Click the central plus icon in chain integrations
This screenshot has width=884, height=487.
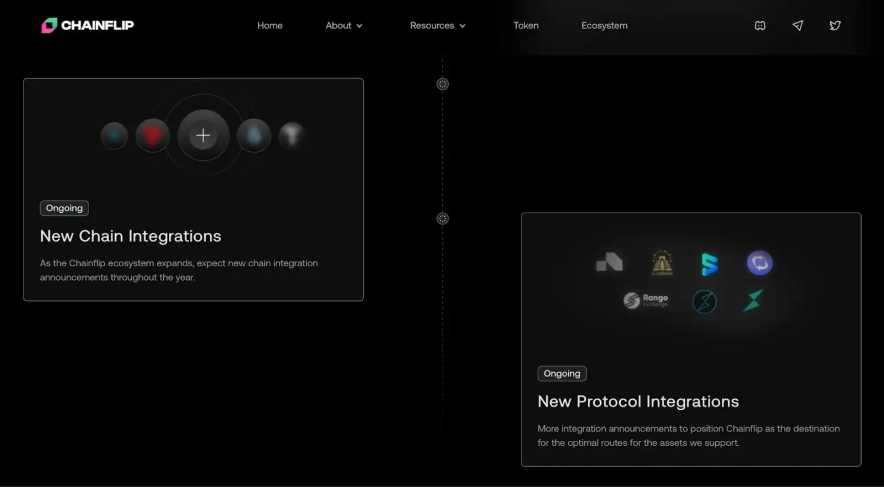tap(203, 135)
